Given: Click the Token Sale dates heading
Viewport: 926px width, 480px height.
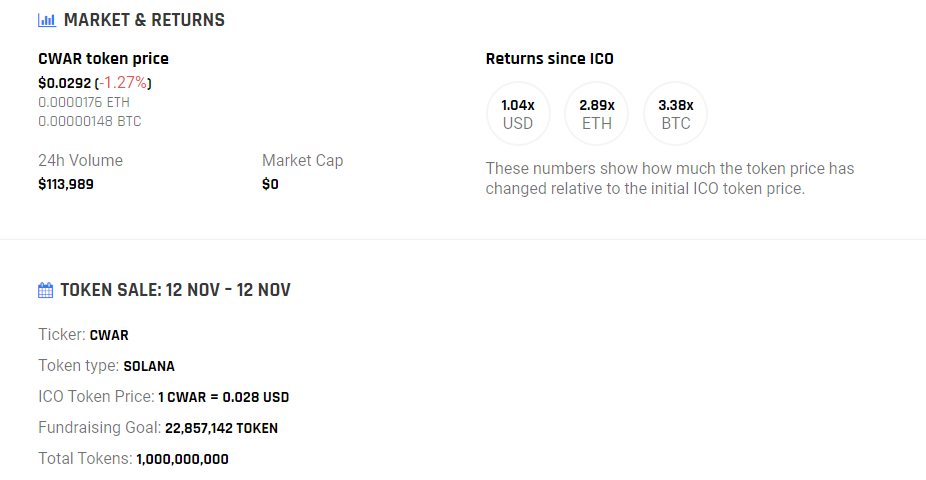Looking at the screenshot, I should [175, 290].
